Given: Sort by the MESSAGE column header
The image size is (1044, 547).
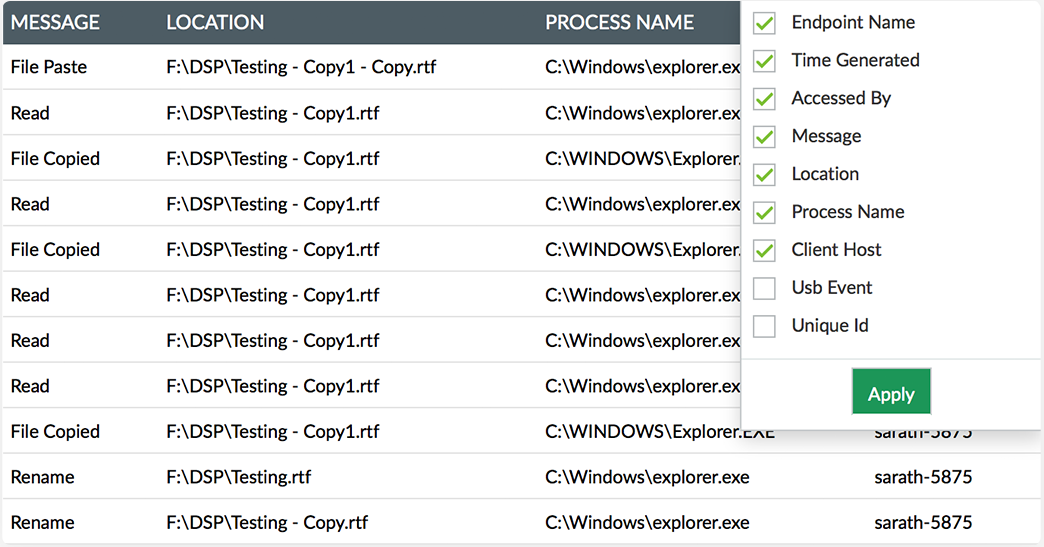Looking at the screenshot, I should (x=55, y=23).
